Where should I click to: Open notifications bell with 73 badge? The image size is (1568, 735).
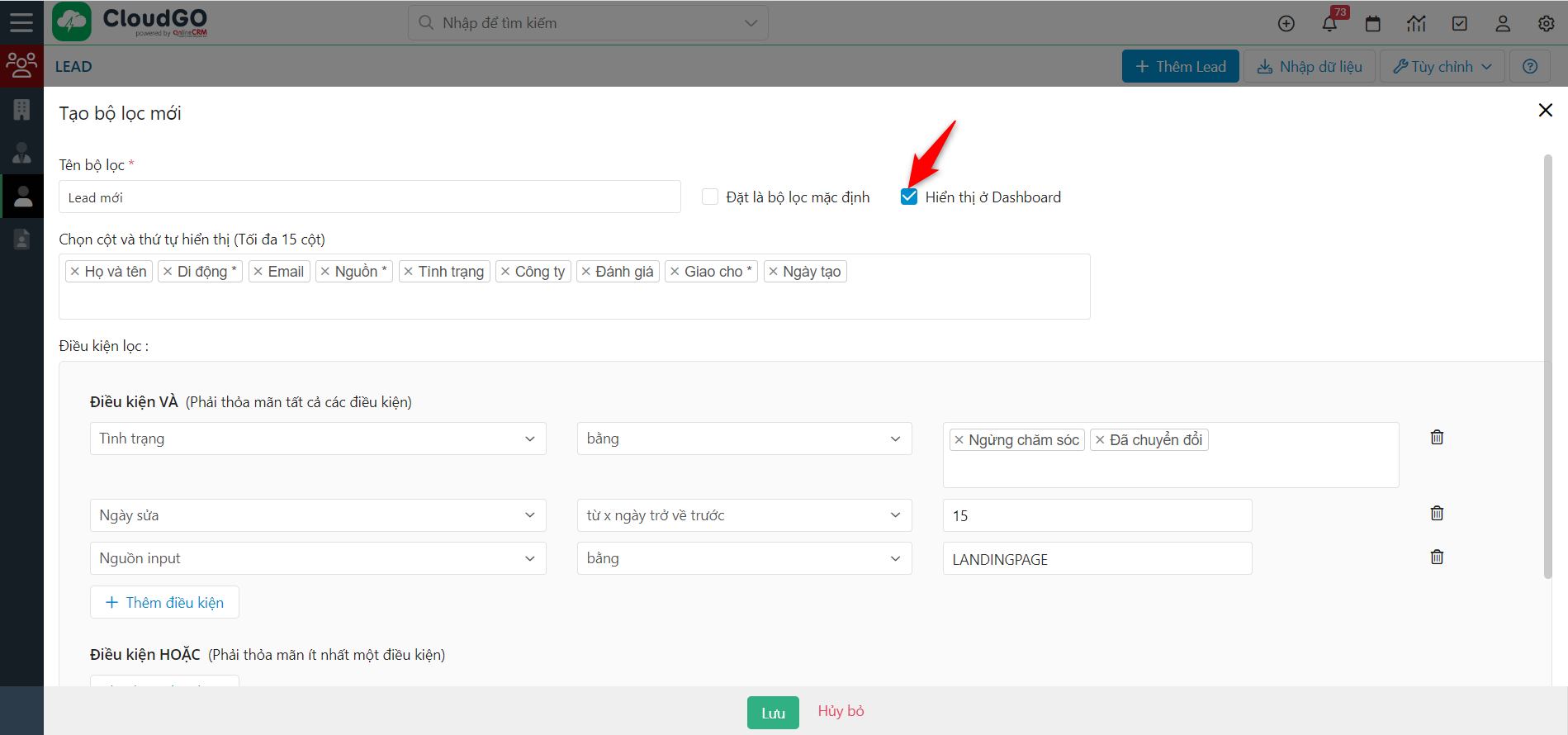tap(1329, 23)
